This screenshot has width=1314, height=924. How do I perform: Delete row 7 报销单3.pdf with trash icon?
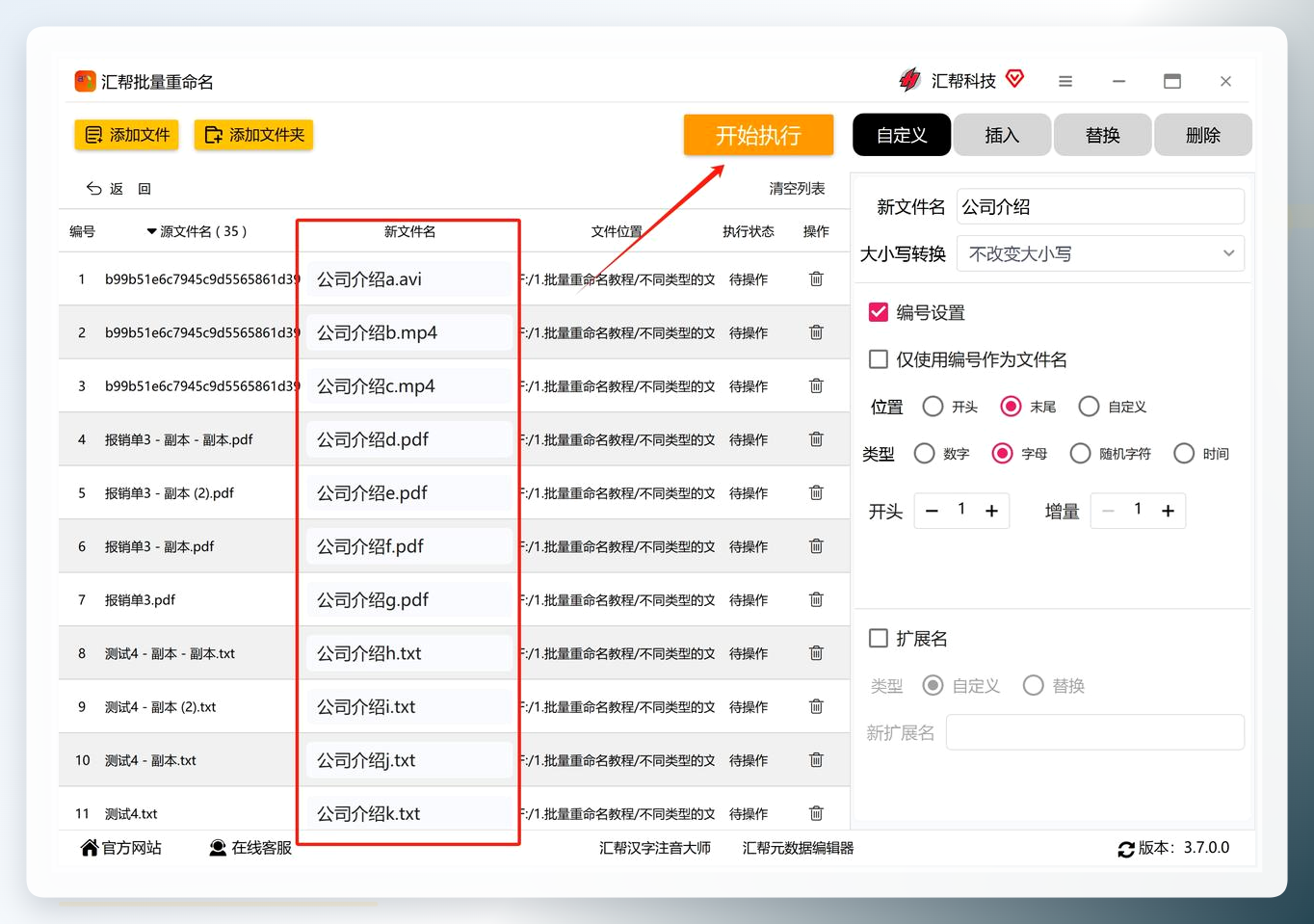tap(816, 600)
